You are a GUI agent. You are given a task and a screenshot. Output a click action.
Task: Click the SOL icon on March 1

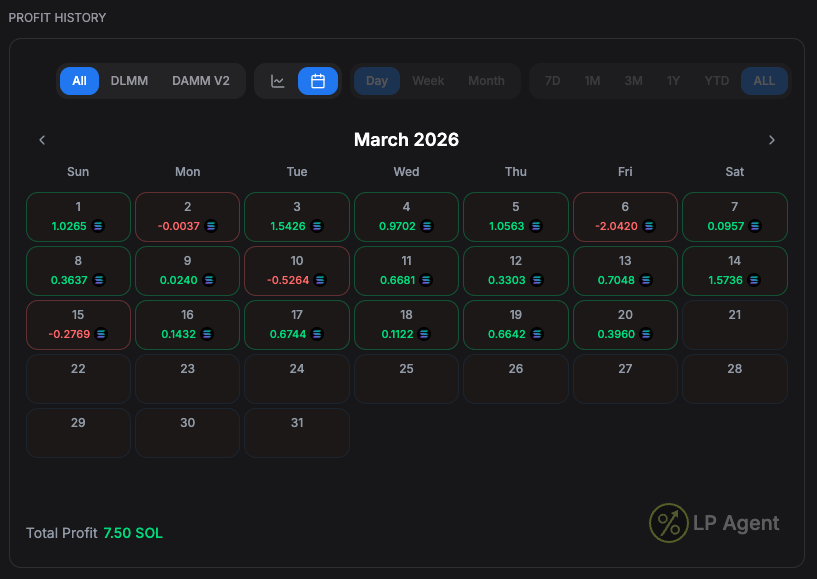98,226
